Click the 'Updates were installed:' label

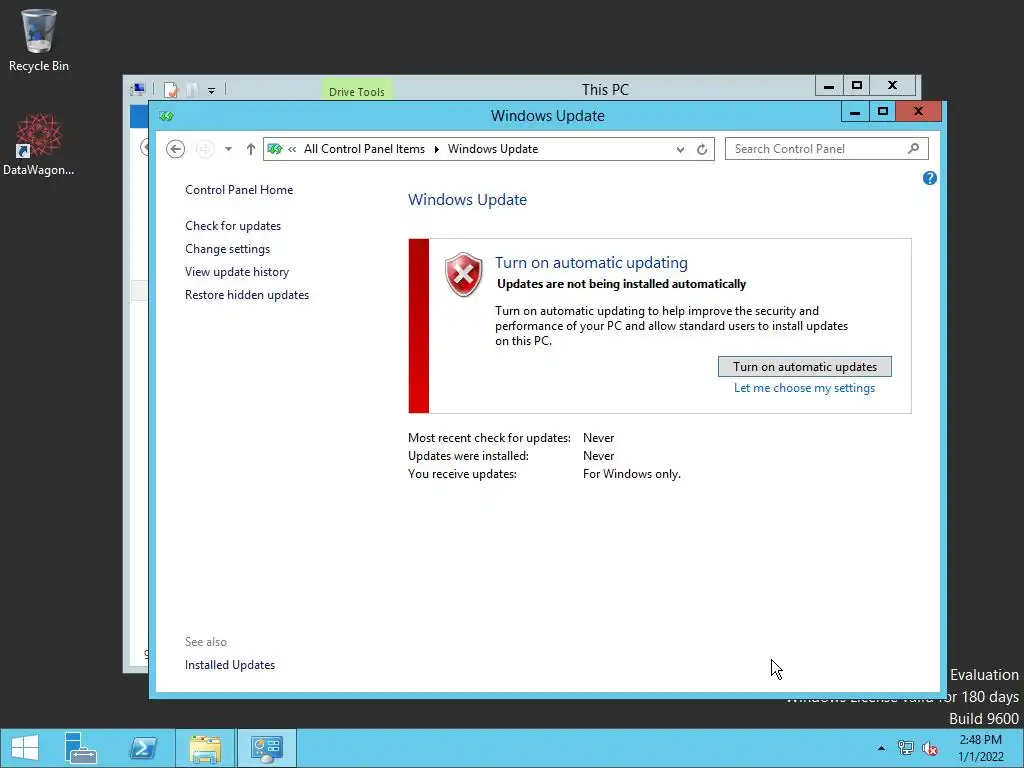click(x=468, y=456)
